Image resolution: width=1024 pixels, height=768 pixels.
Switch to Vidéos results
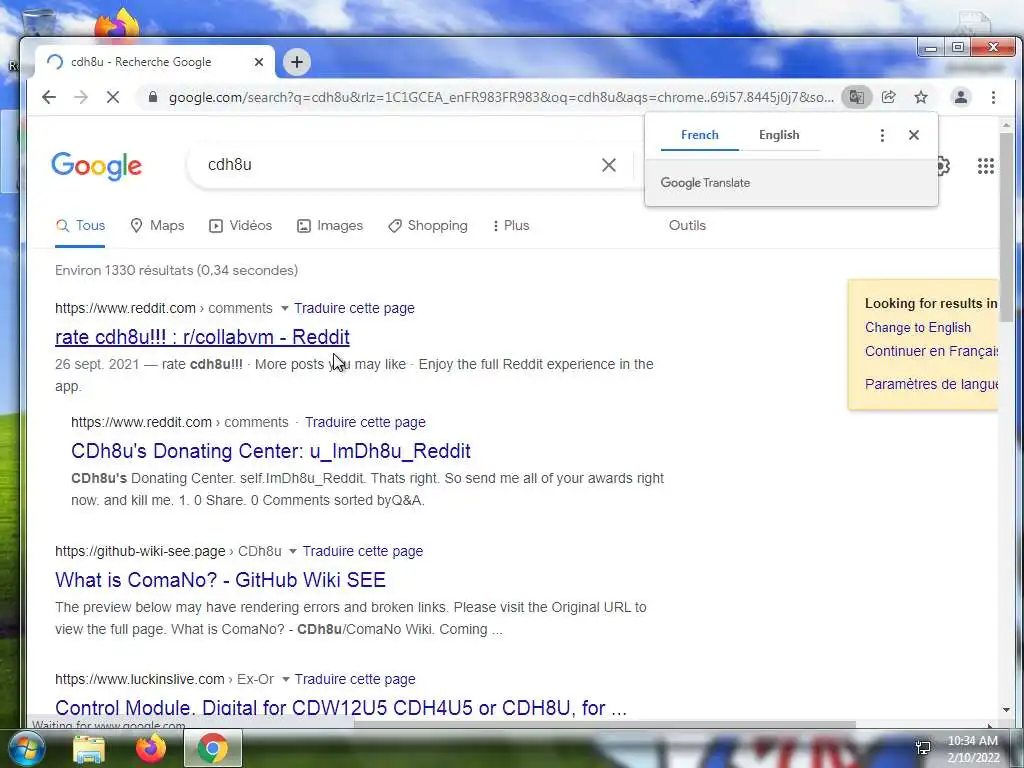240,226
